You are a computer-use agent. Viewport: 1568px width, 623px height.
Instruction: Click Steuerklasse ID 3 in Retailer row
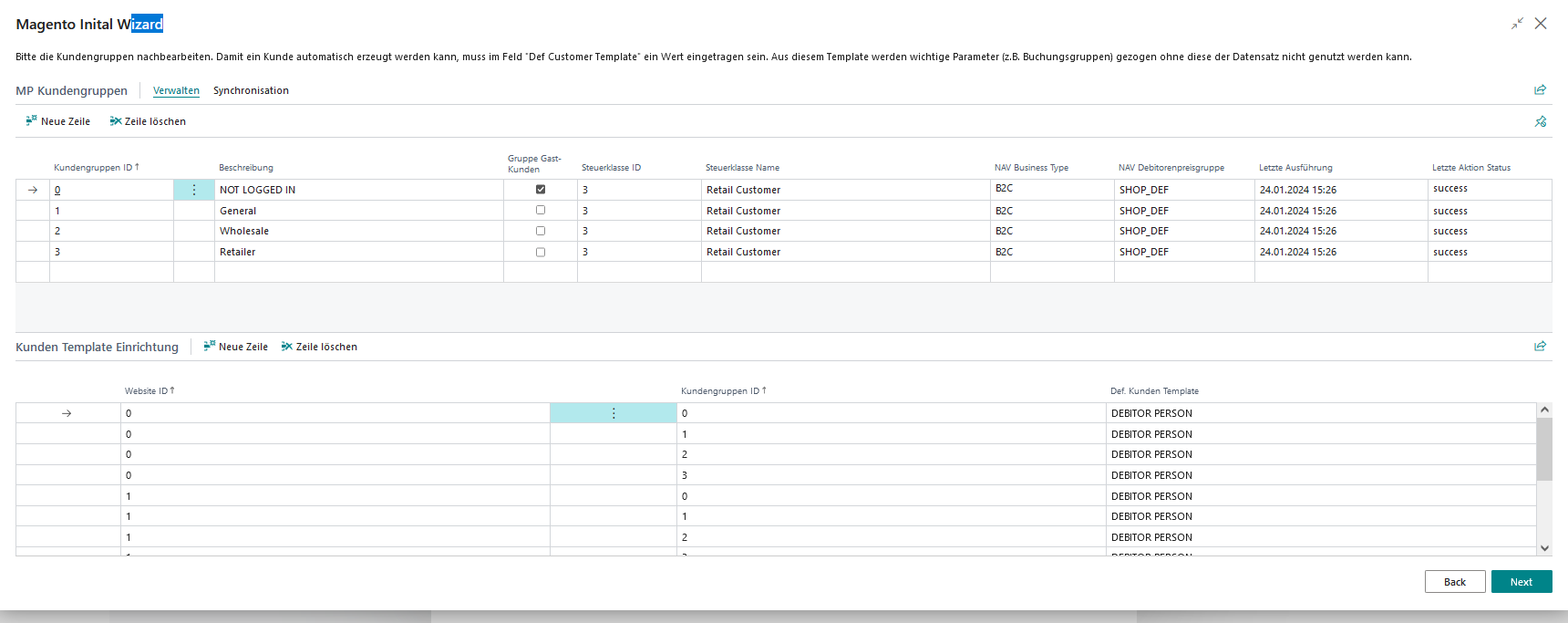tap(639, 252)
